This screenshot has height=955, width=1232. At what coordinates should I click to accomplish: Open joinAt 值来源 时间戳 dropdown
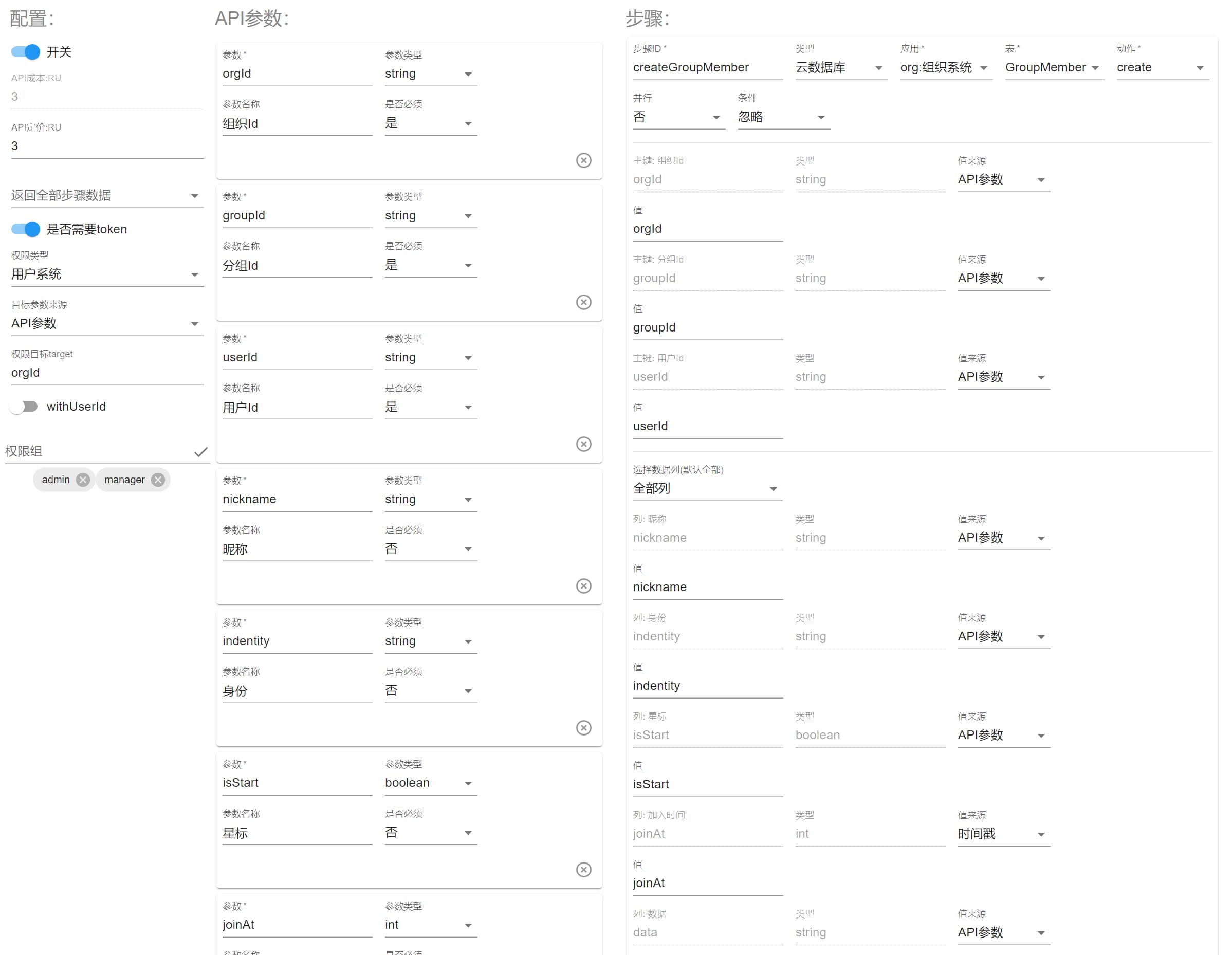[x=1004, y=834]
